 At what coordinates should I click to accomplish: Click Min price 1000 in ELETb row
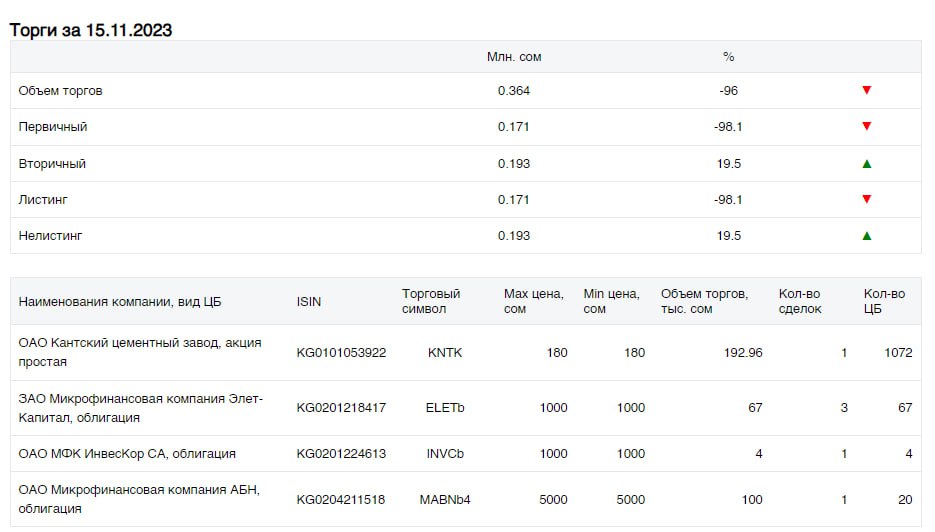click(x=631, y=407)
